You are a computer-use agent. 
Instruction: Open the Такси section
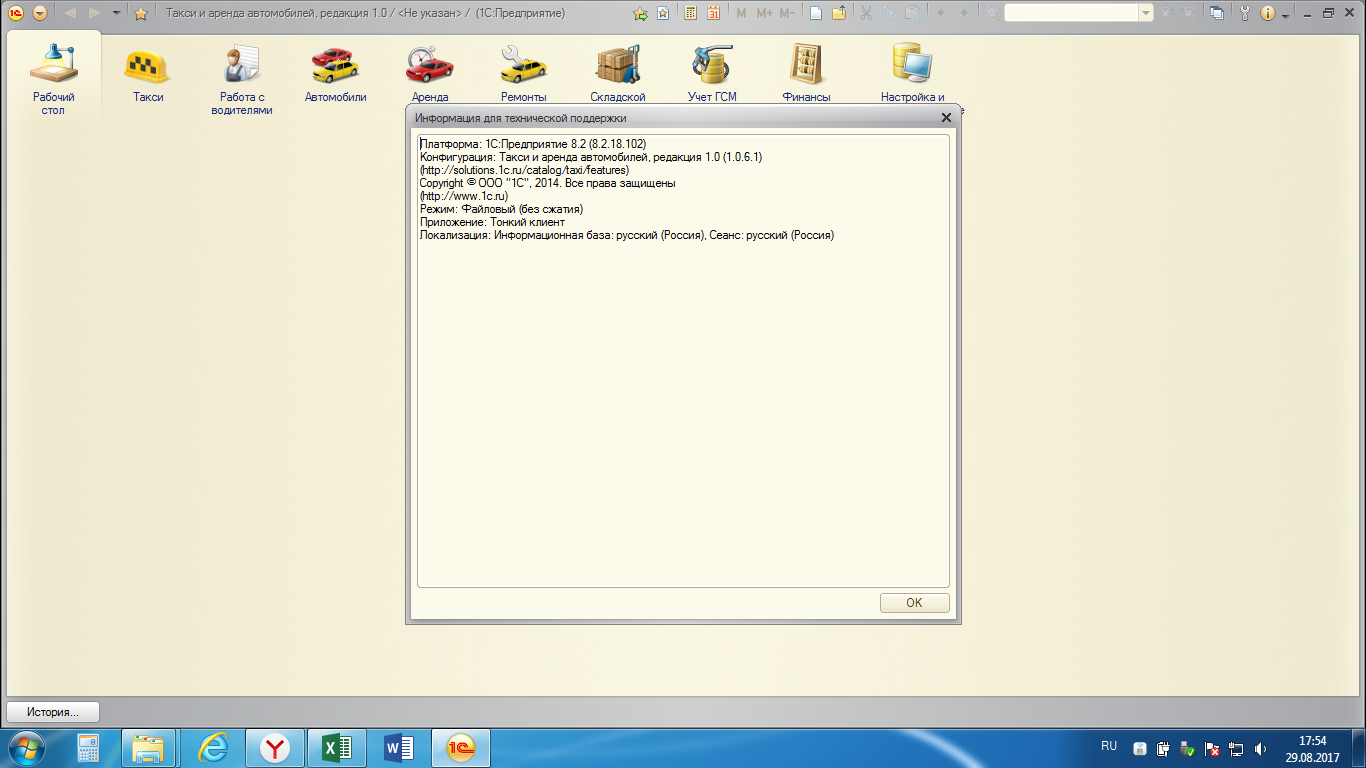tap(147, 74)
